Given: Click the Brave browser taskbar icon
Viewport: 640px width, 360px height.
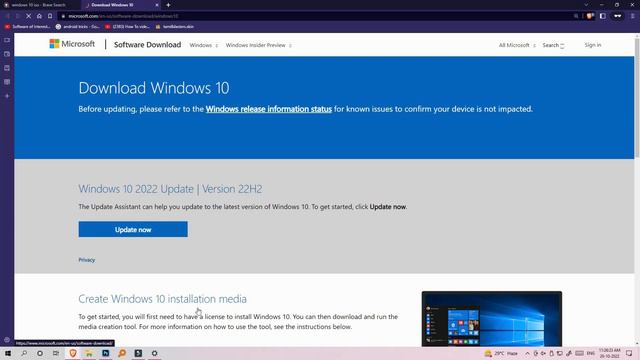Looking at the screenshot, I should pyautogui.click(x=73, y=353).
